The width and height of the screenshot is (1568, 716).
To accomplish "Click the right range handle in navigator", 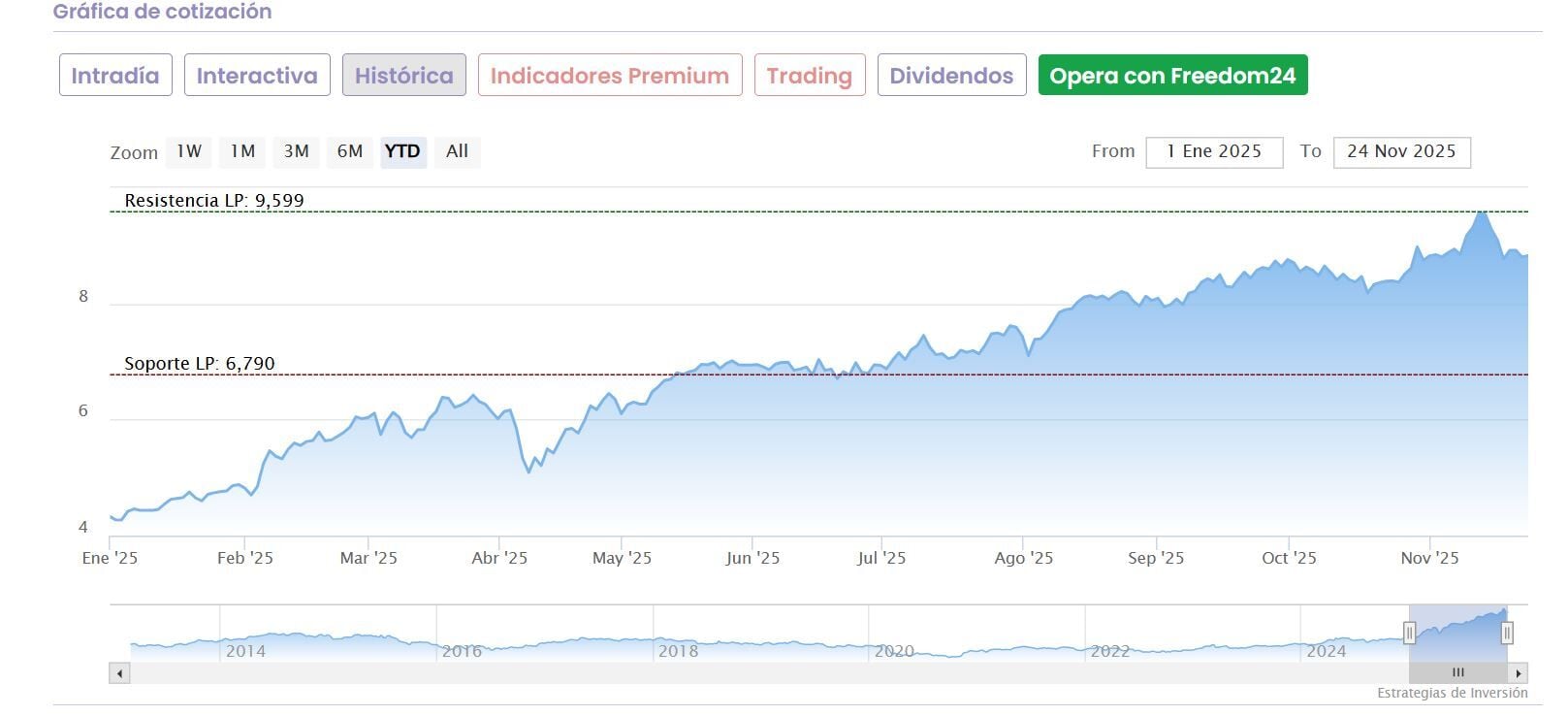I will coord(1507,634).
